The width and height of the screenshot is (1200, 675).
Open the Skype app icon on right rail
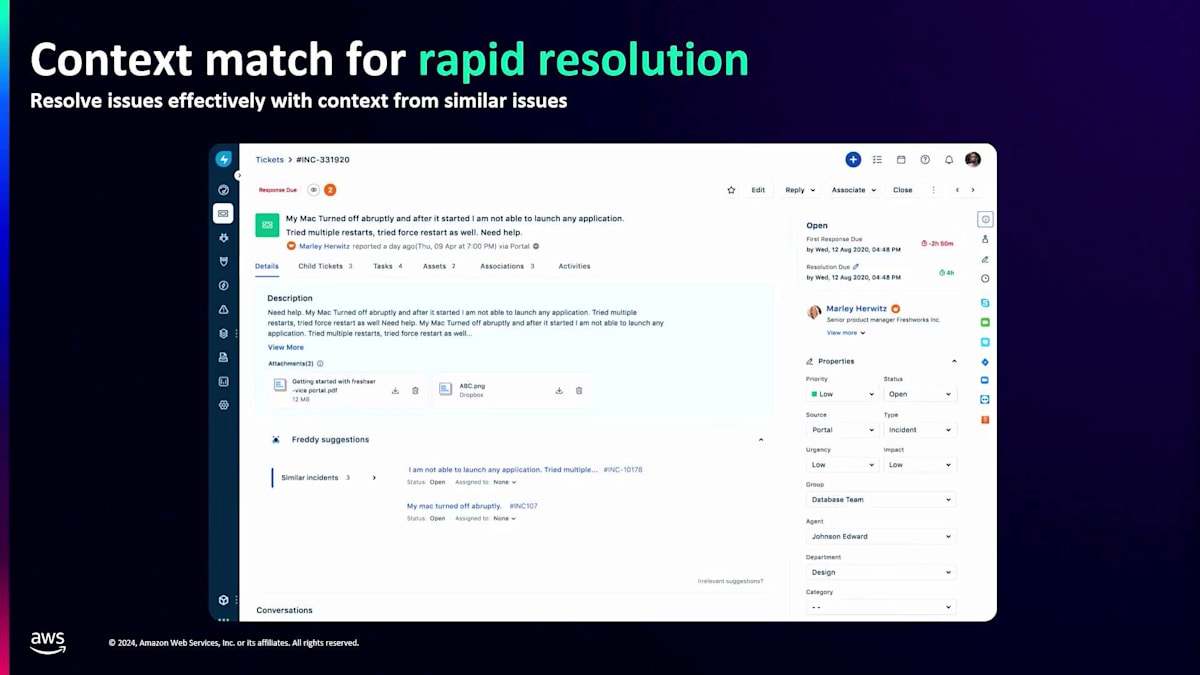[985, 302]
